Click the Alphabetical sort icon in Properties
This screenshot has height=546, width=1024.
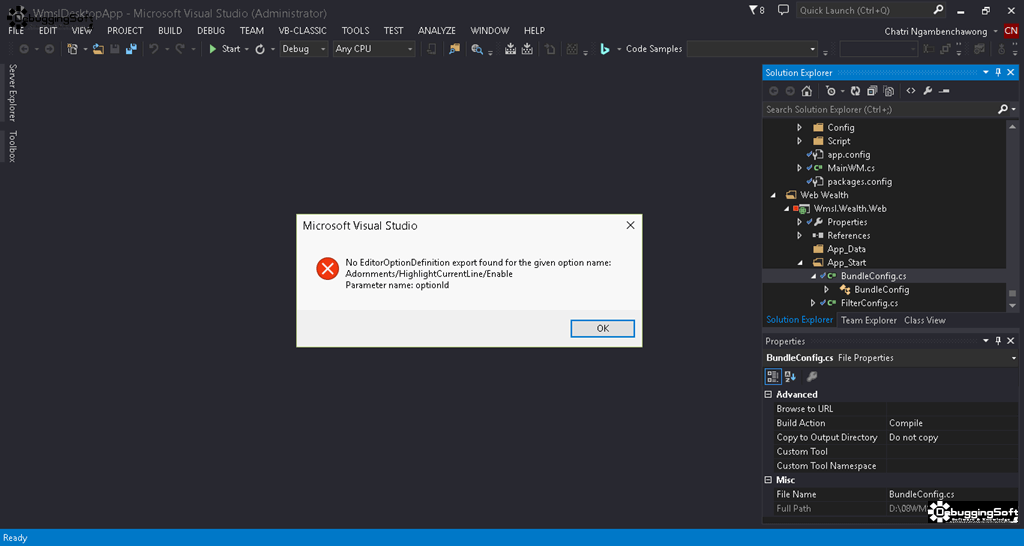(790, 376)
